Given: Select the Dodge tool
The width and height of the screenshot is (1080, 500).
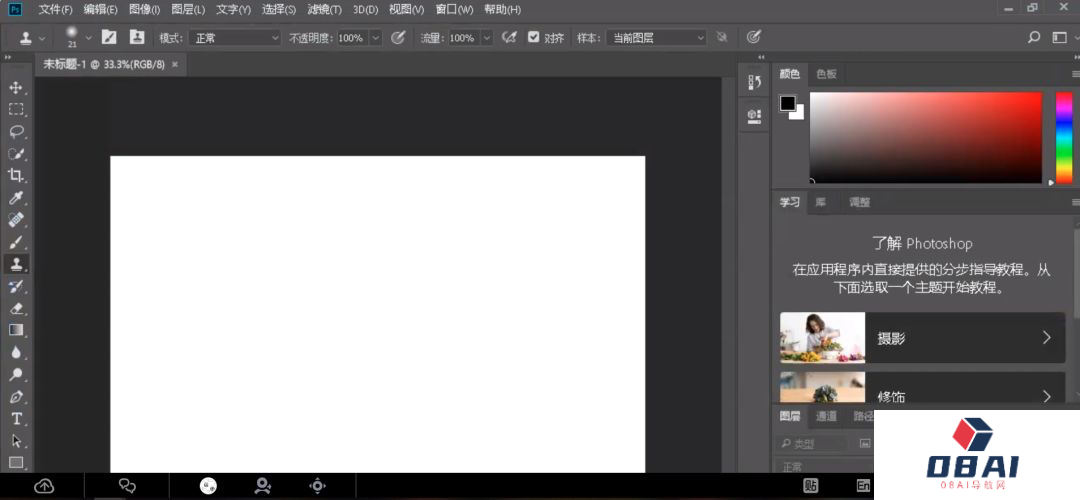Looking at the screenshot, I should pos(16,375).
